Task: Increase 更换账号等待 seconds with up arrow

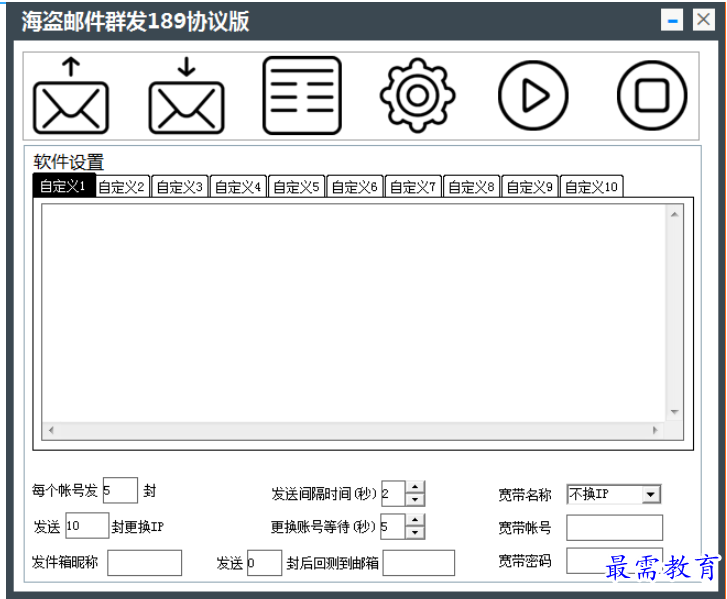Action: pos(415,520)
